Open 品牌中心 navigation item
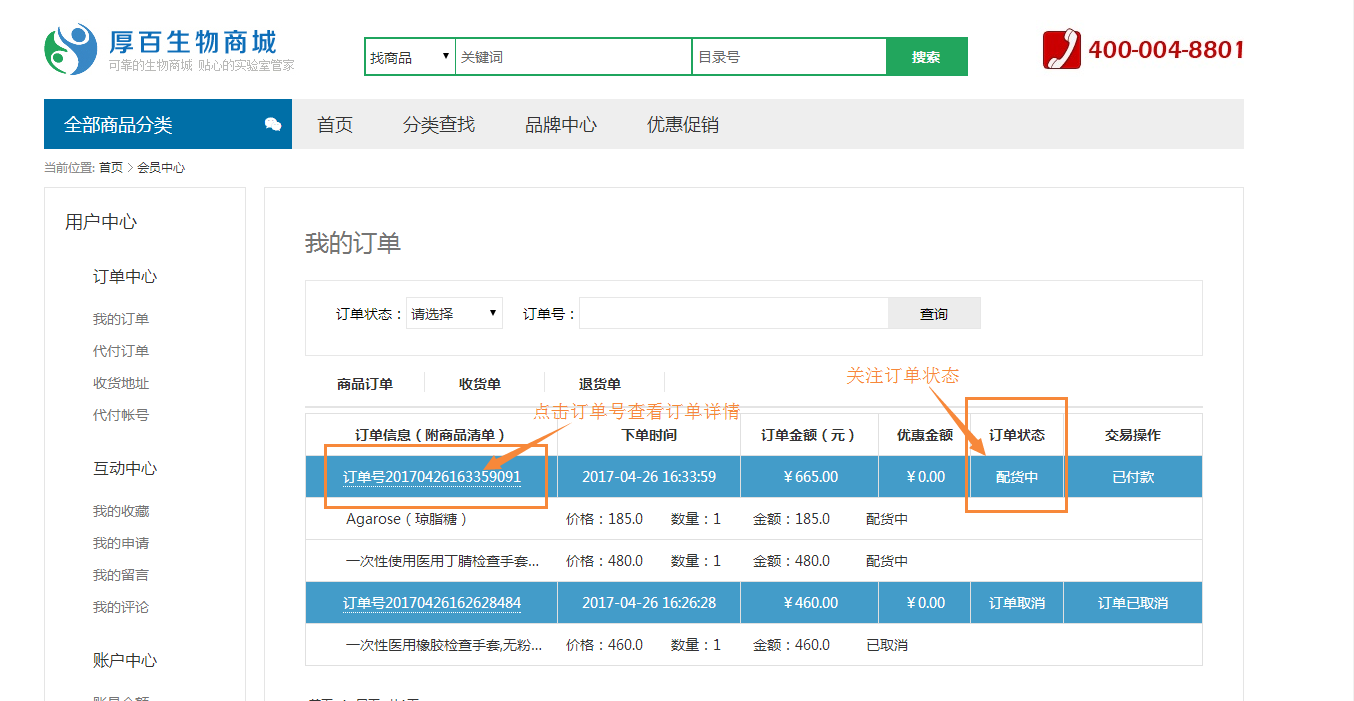Viewport: 1354px width, 701px height. pos(561,125)
